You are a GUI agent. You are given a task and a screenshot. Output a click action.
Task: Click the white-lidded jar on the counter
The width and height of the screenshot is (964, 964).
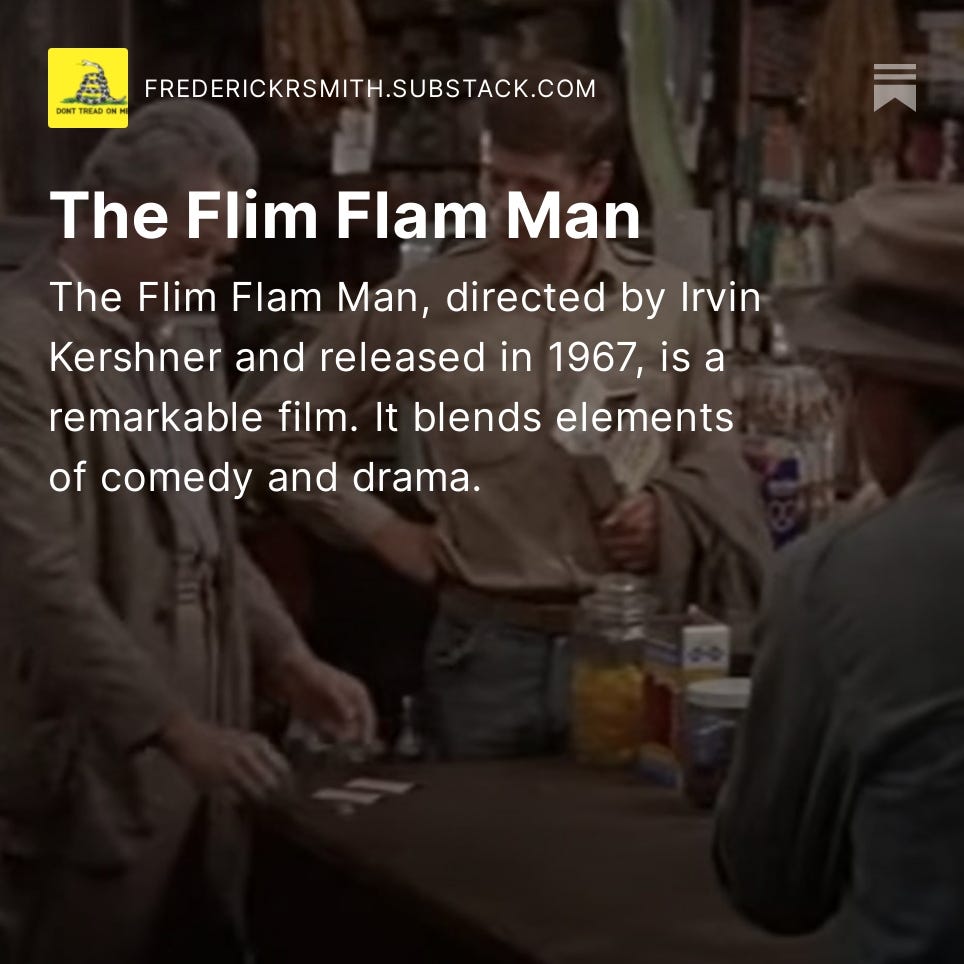715,737
